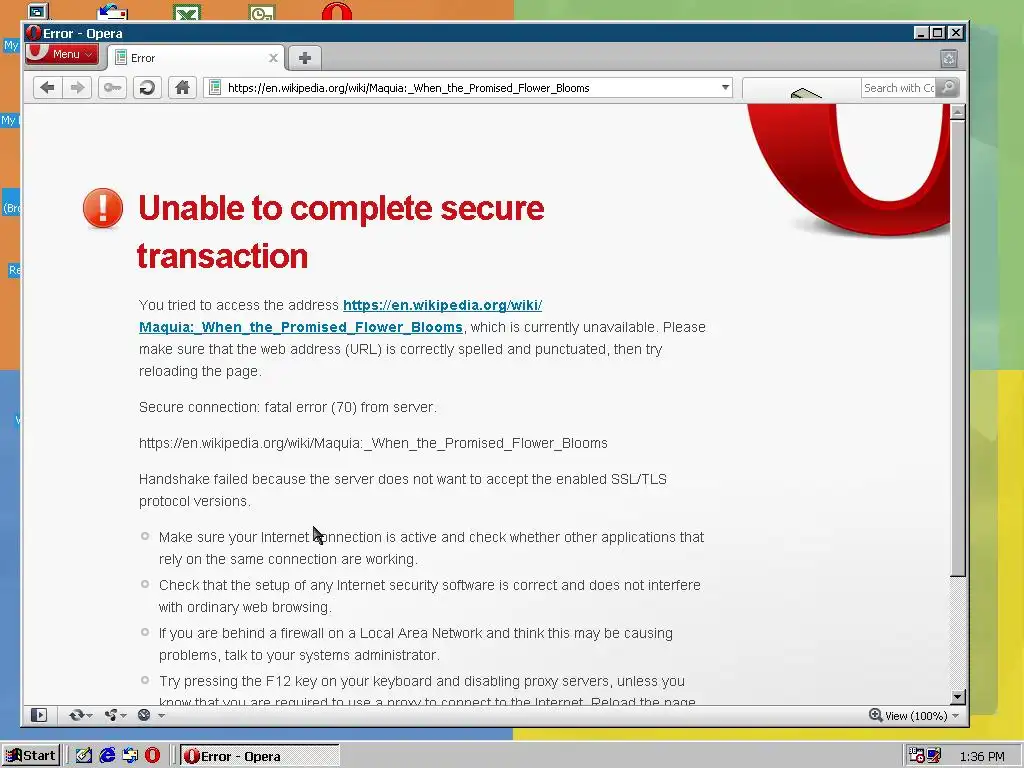Viewport: 1024px width, 768px height.
Task: Open the Opera Link sync dropdown
Action: click(x=80, y=715)
